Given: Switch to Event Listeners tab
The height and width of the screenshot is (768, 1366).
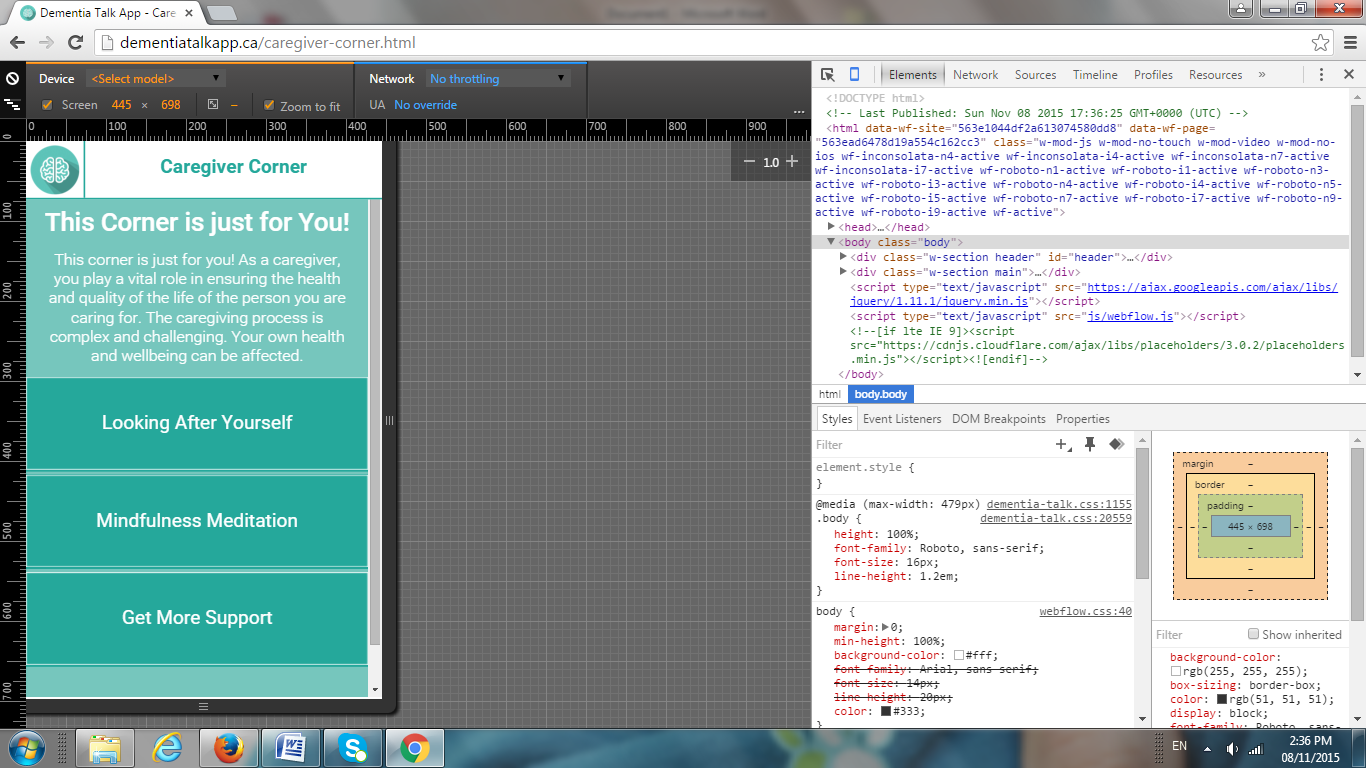Looking at the screenshot, I should pyautogui.click(x=902, y=419).
